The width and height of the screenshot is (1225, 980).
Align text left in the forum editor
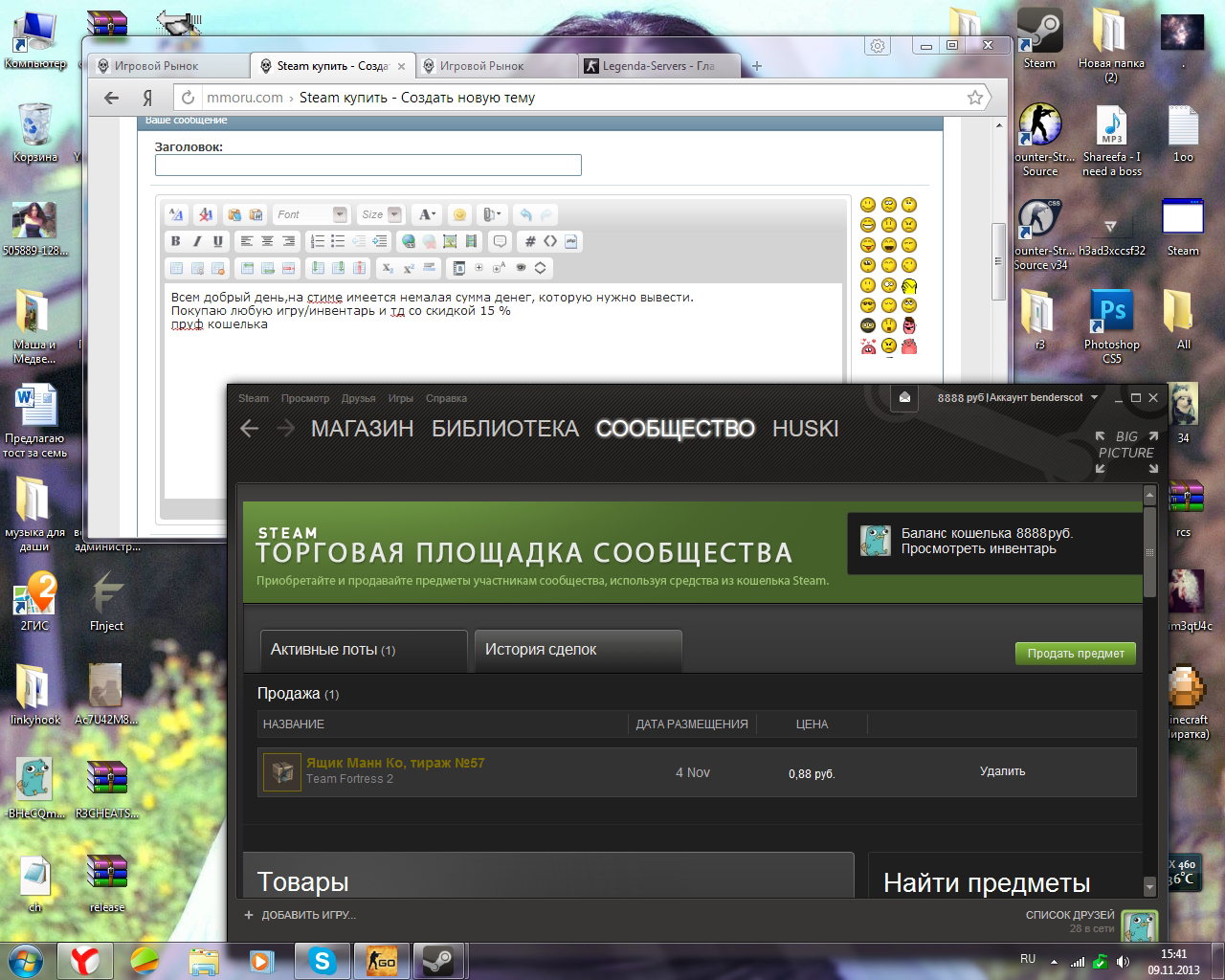pos(246,241)
